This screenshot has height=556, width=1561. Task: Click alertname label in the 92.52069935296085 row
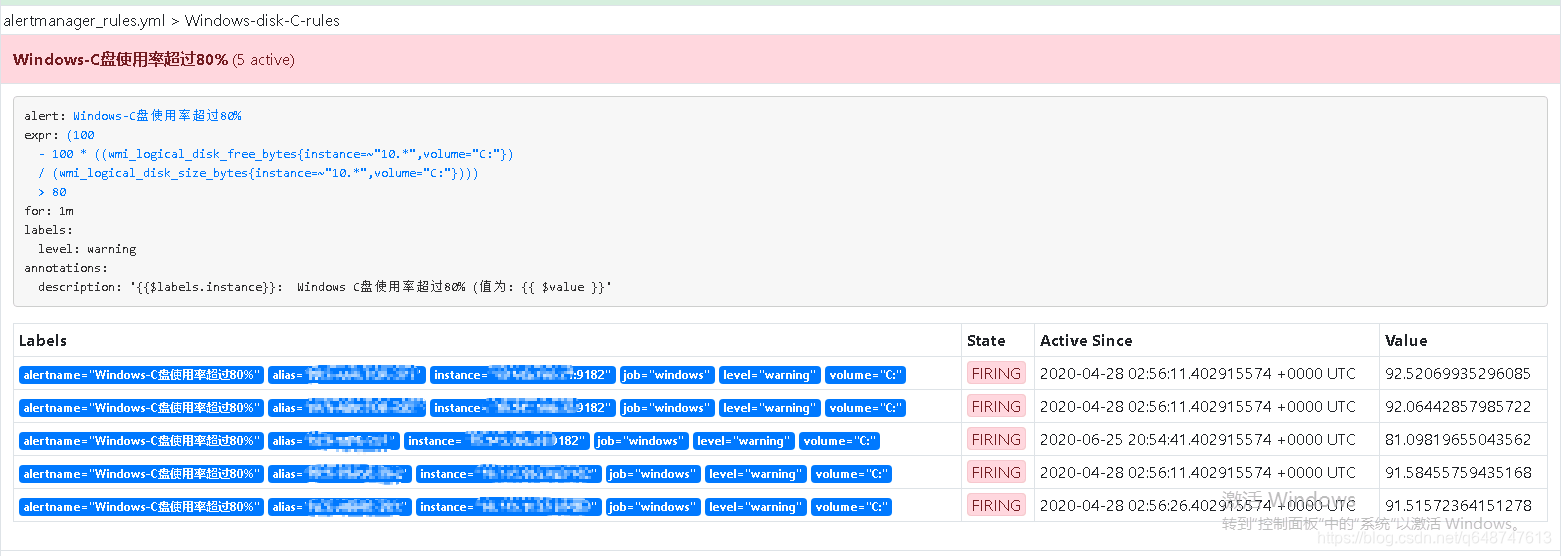click(141, 375)
